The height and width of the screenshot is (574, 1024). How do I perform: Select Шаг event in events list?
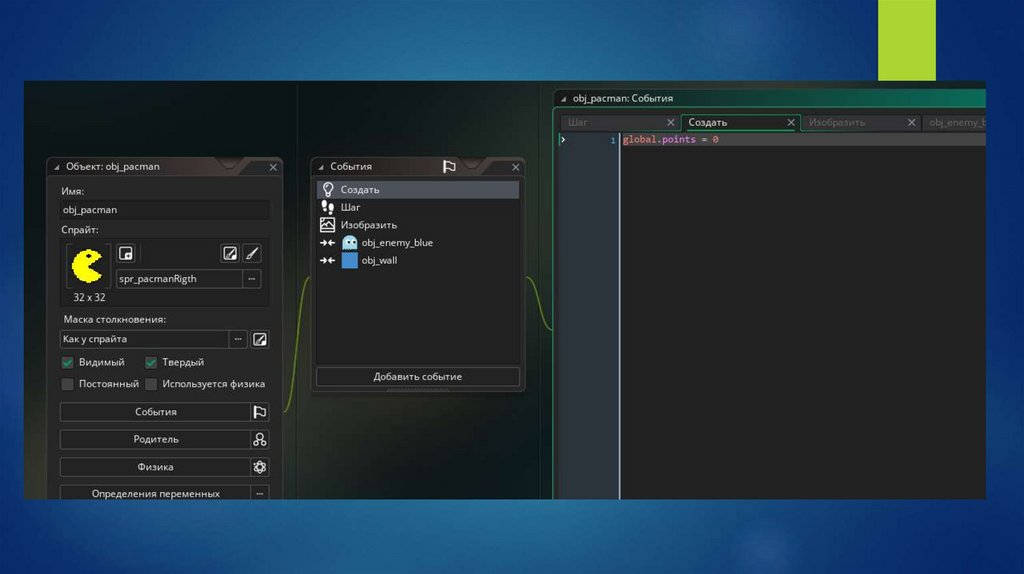[x=418, y=207]
